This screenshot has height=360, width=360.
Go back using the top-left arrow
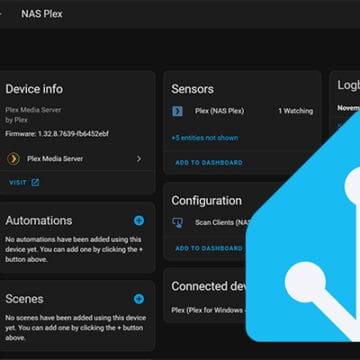pyautogui.click(x=1, y=14)
